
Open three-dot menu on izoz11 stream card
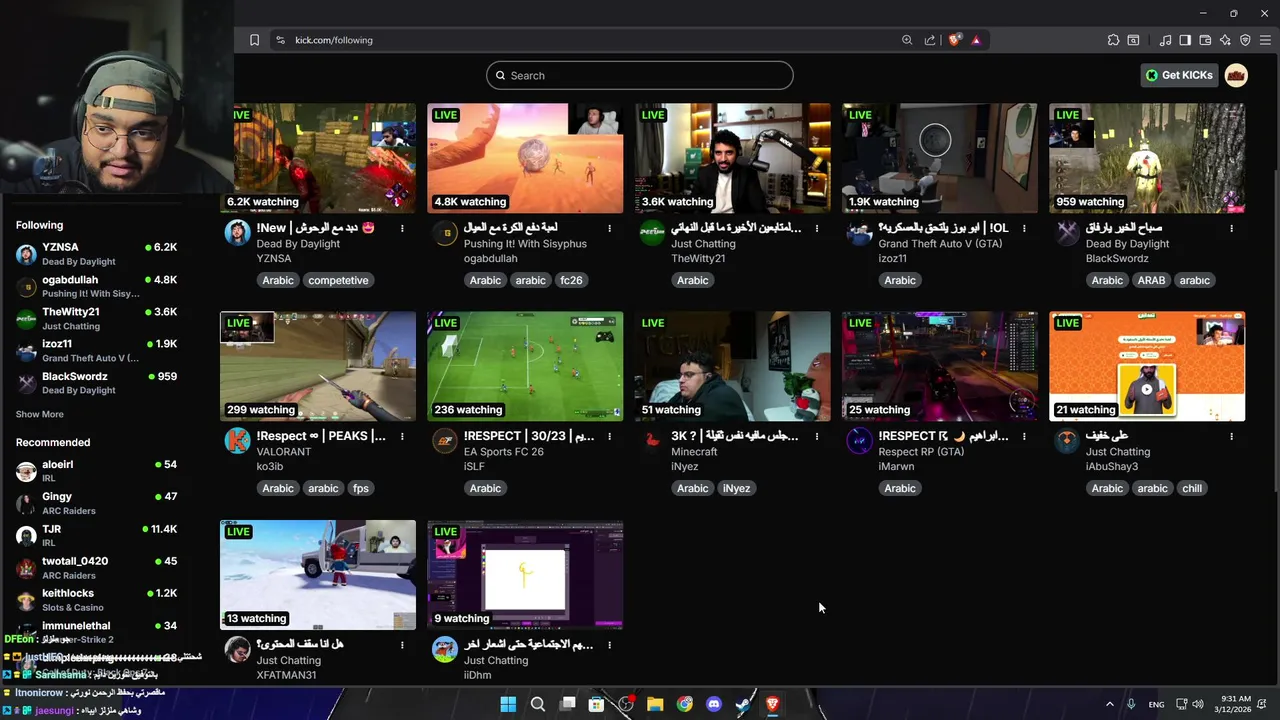(x=1024, y=228)
